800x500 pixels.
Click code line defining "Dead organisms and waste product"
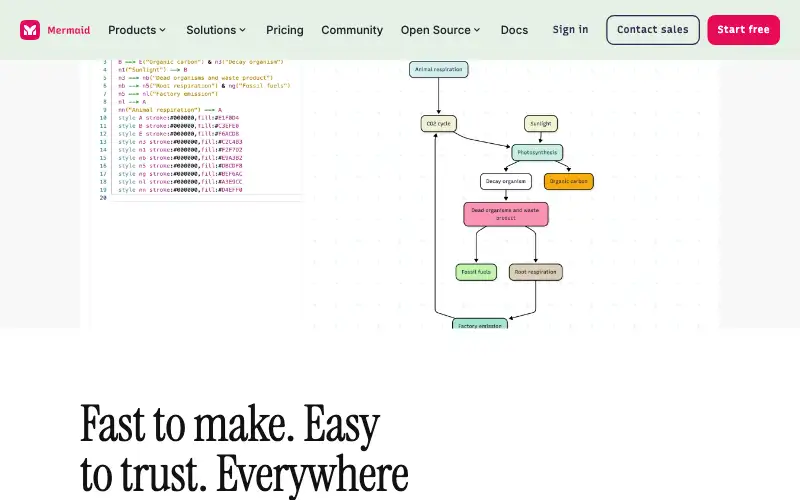(196, 78)
